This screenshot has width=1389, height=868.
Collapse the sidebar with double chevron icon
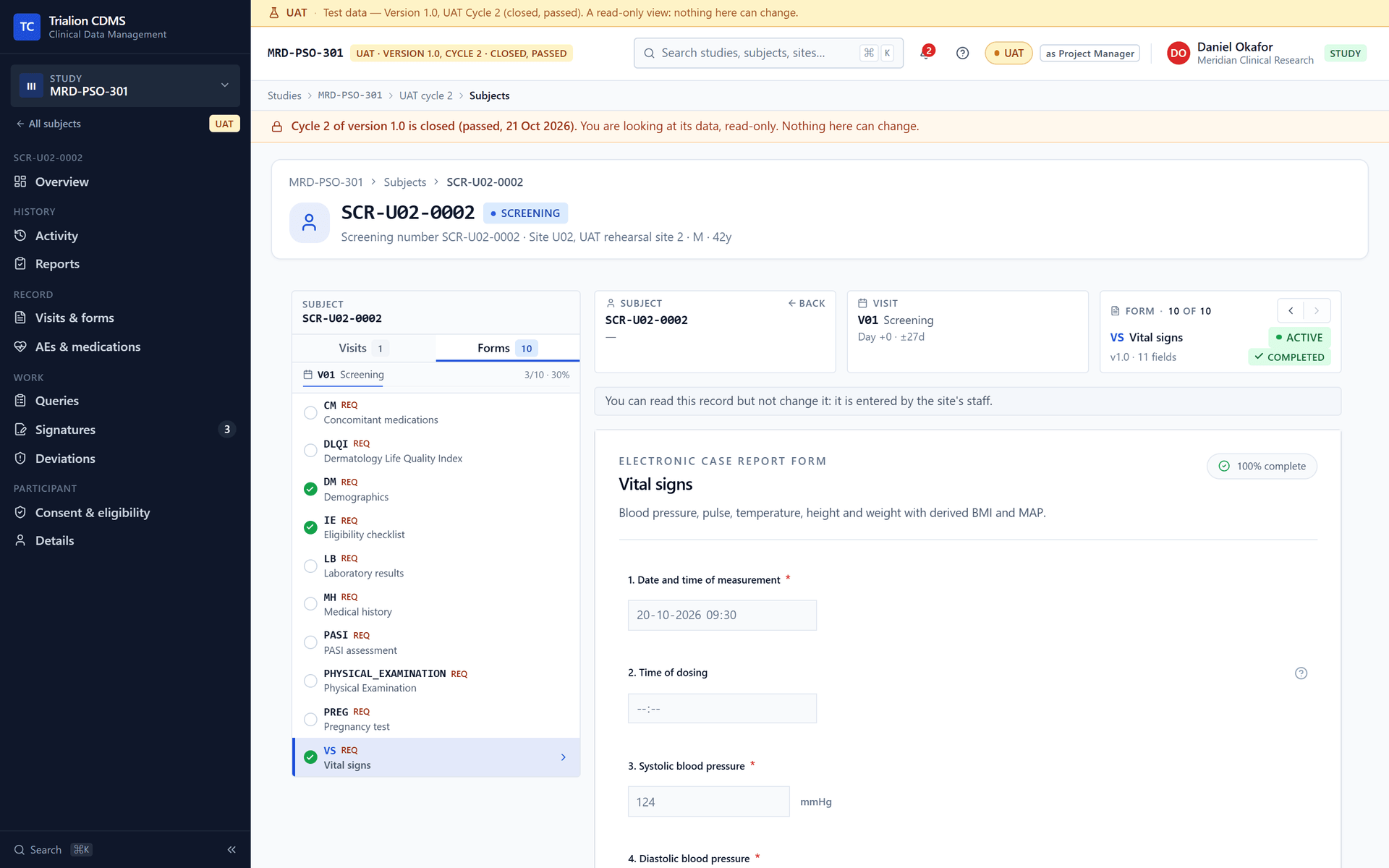click(231, 849)
